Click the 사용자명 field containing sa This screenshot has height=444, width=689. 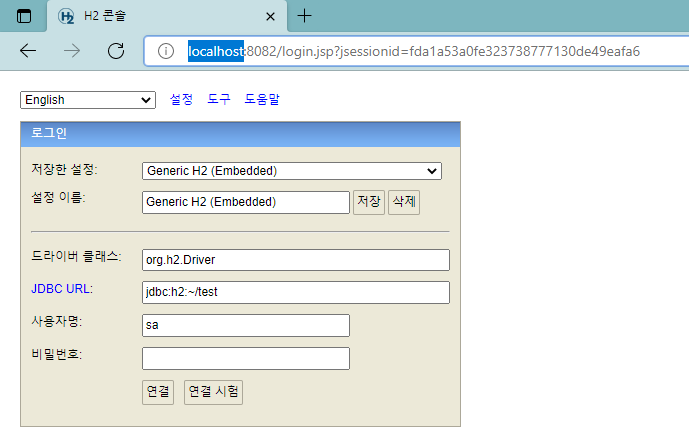(246, 325)
